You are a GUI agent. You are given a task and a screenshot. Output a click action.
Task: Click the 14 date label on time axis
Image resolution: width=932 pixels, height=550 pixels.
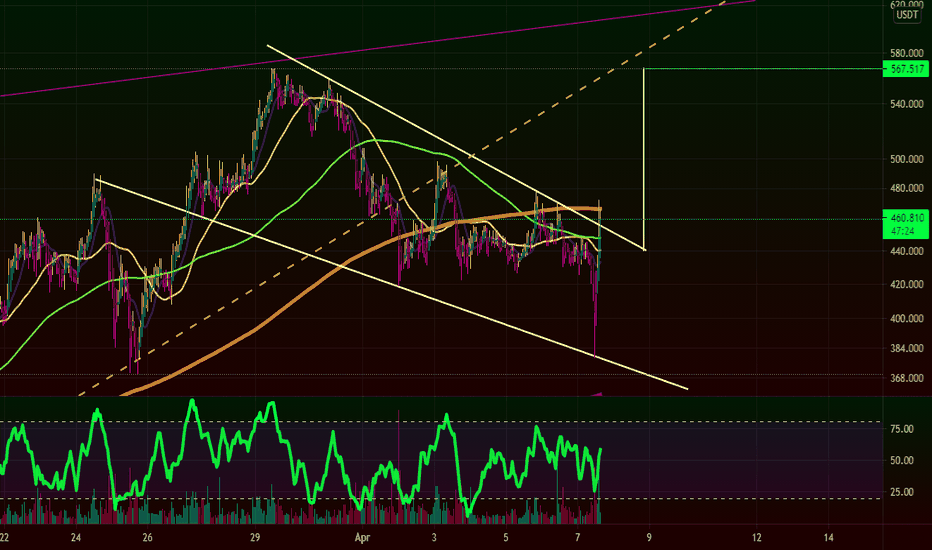click(829, 538)
